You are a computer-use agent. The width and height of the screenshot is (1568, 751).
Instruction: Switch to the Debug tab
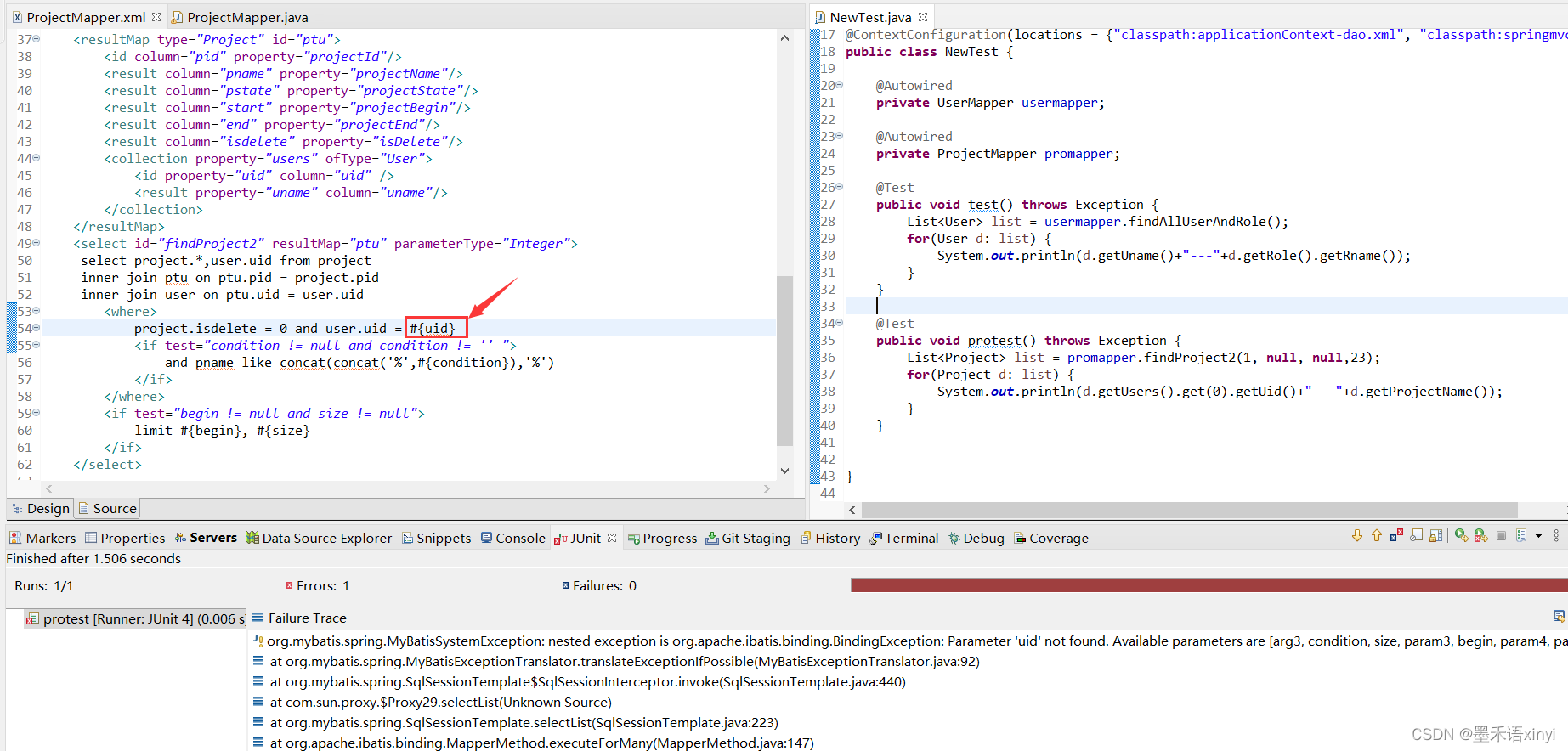(976, 538)
